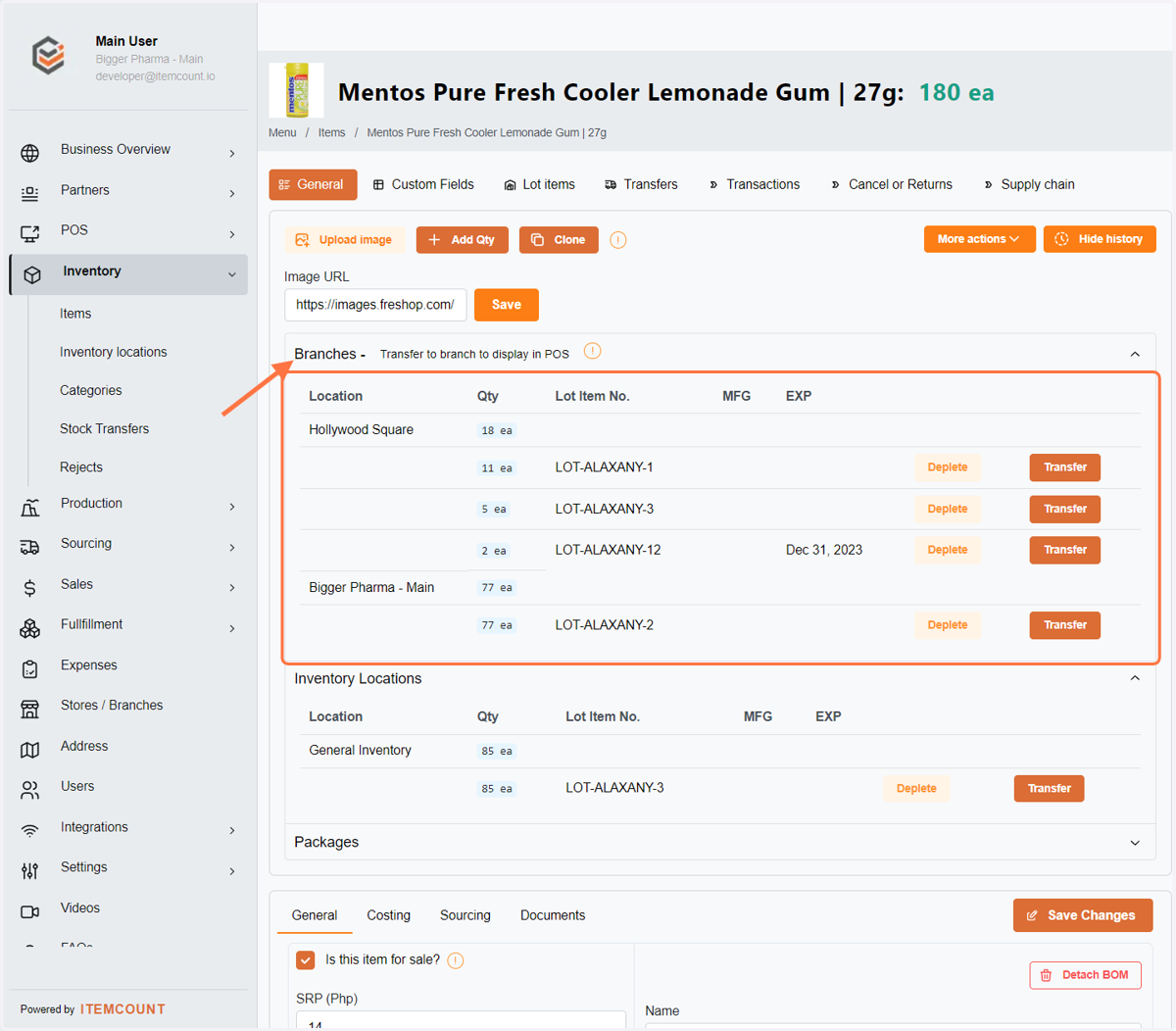The image size is (1176, 1031).
Task: Expand the Partners menu chevron
Action: click(x=232, y=193)
